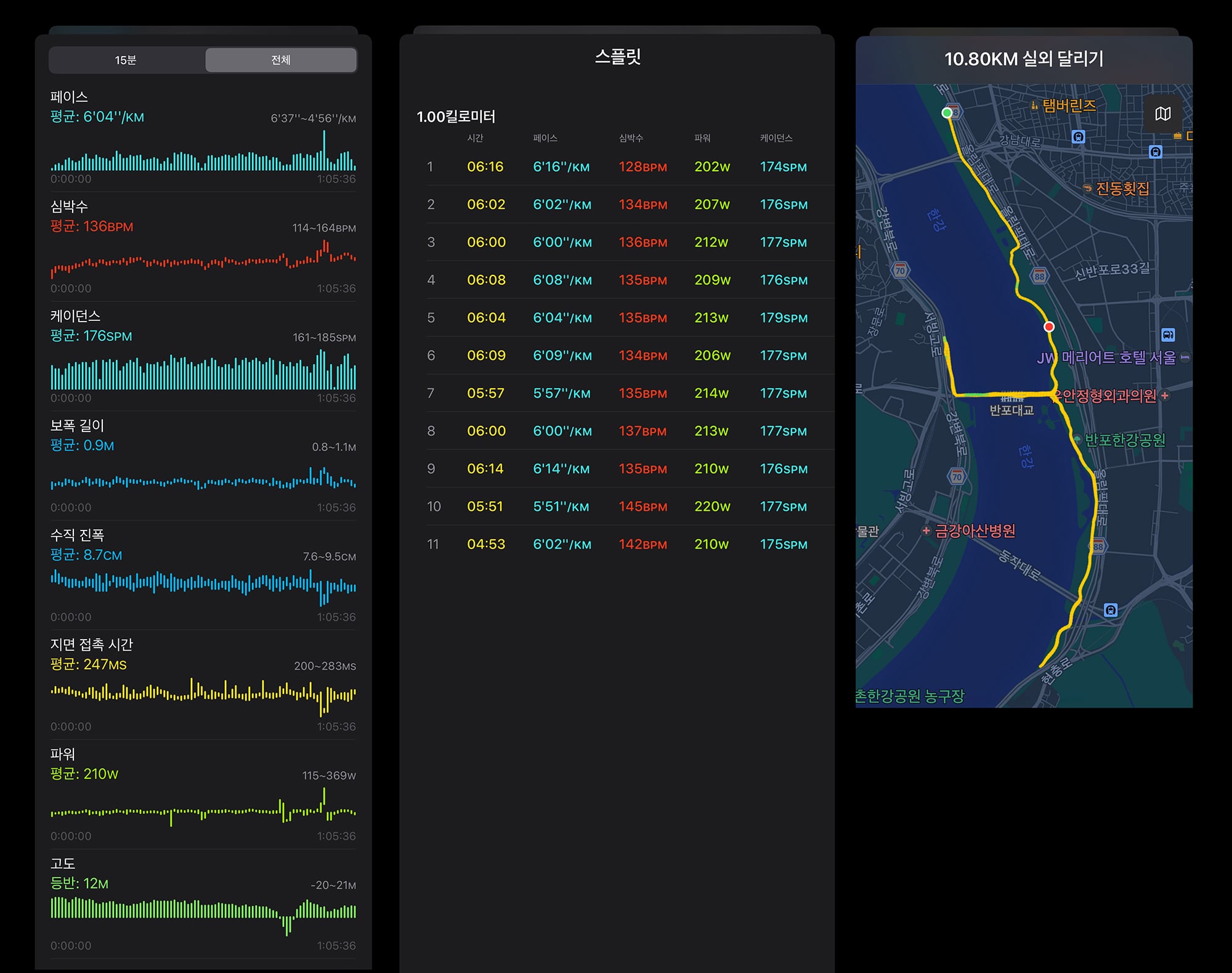Click the green start point marker on route
The width and height of the screenshot is (1232, 973).
coord(947,113)
